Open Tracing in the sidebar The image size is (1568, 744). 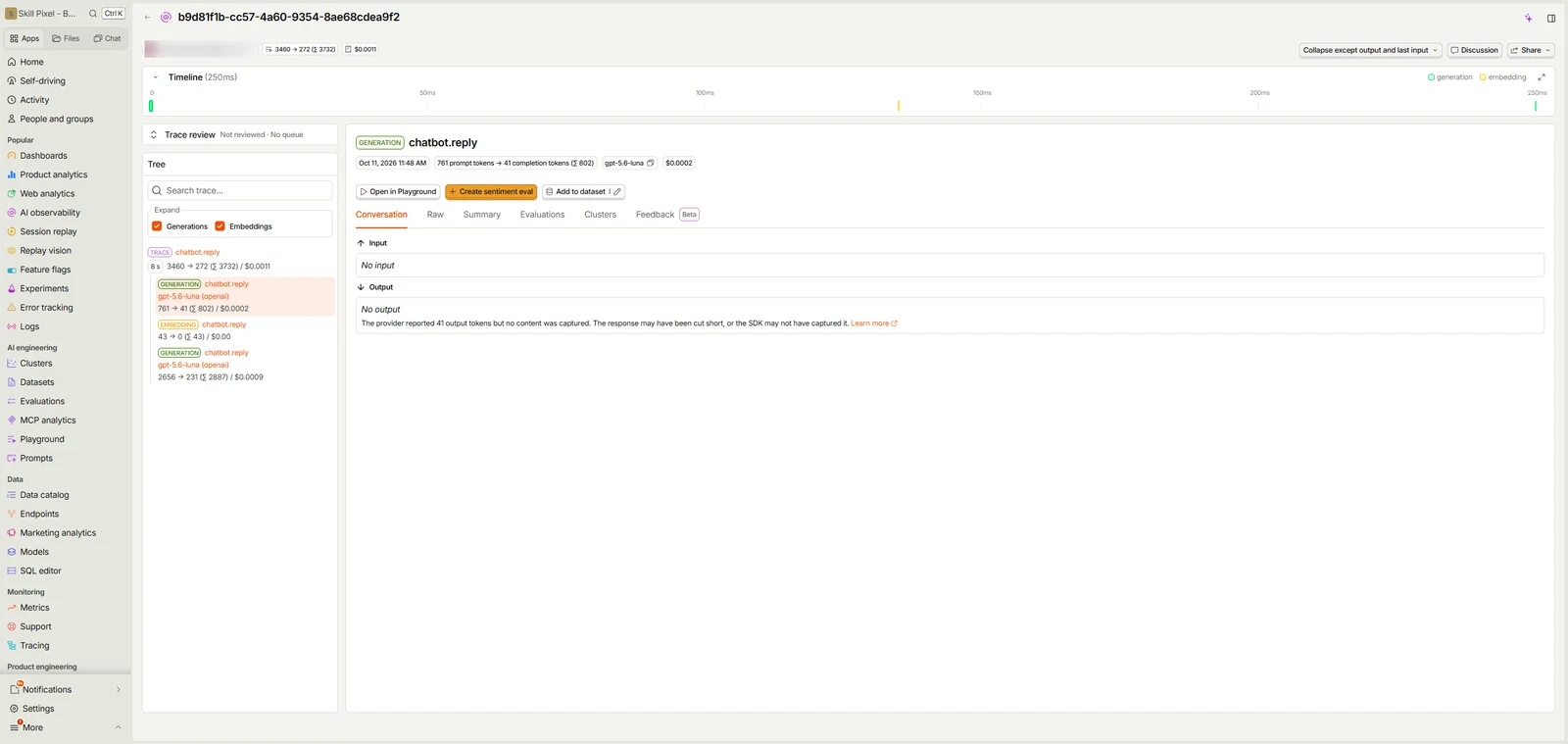tap(34, 646)
